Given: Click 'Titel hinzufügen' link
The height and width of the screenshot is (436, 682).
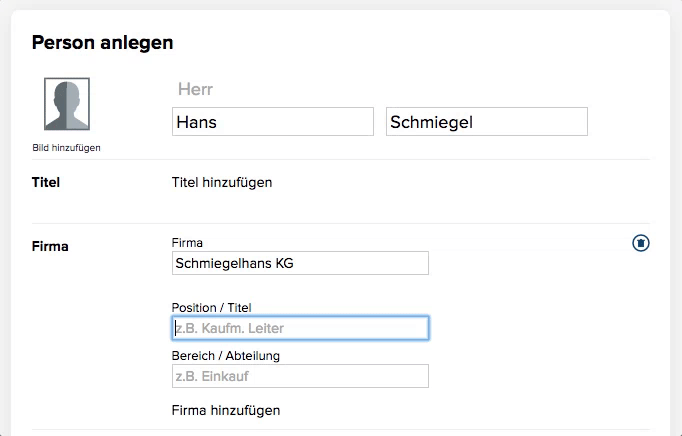Looking at the screenshot, I should tap(222, 182).
